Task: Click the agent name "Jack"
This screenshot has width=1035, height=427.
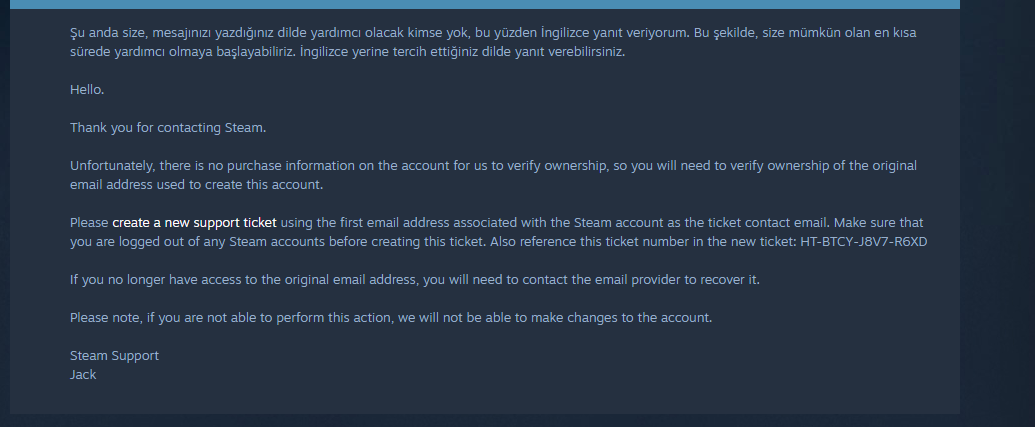Action: 83,375
